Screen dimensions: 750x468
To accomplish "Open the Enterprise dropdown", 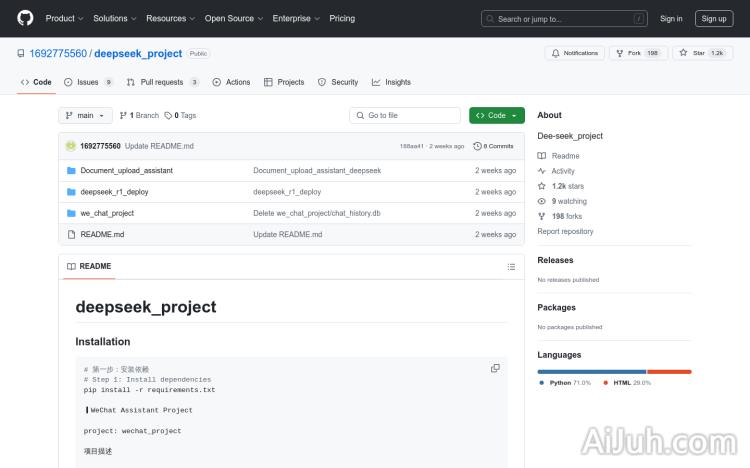I will pyautogui.click(x=296, y=18).
